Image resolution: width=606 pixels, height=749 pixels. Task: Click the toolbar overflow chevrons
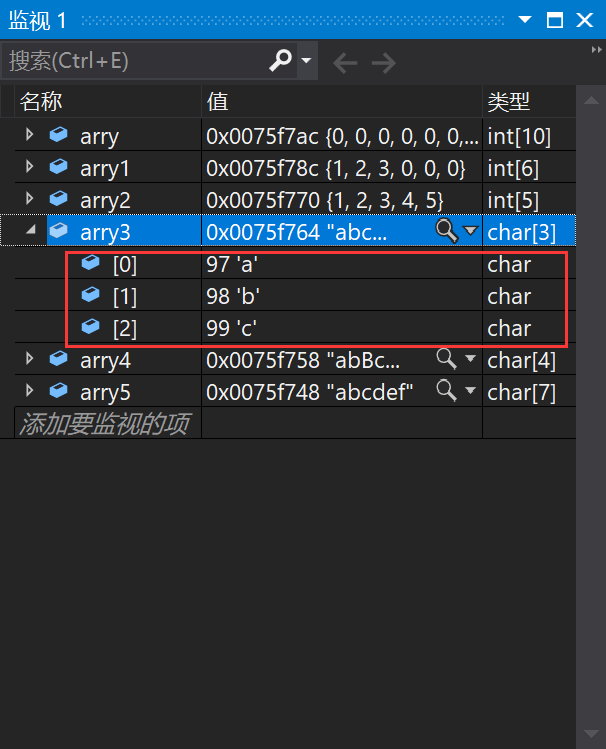(x=596, y=50)
